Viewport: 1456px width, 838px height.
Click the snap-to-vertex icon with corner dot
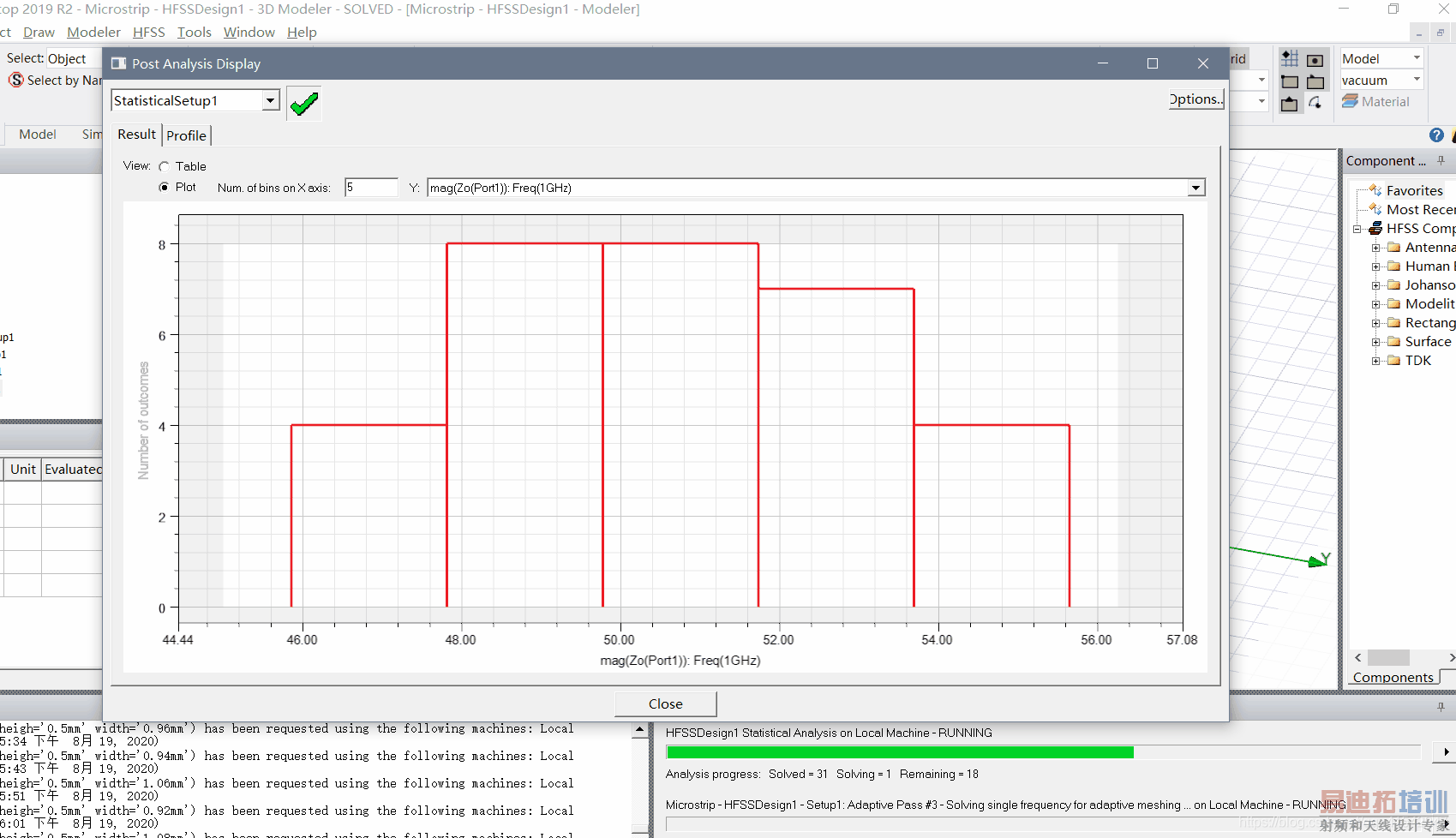[1290, 81]
